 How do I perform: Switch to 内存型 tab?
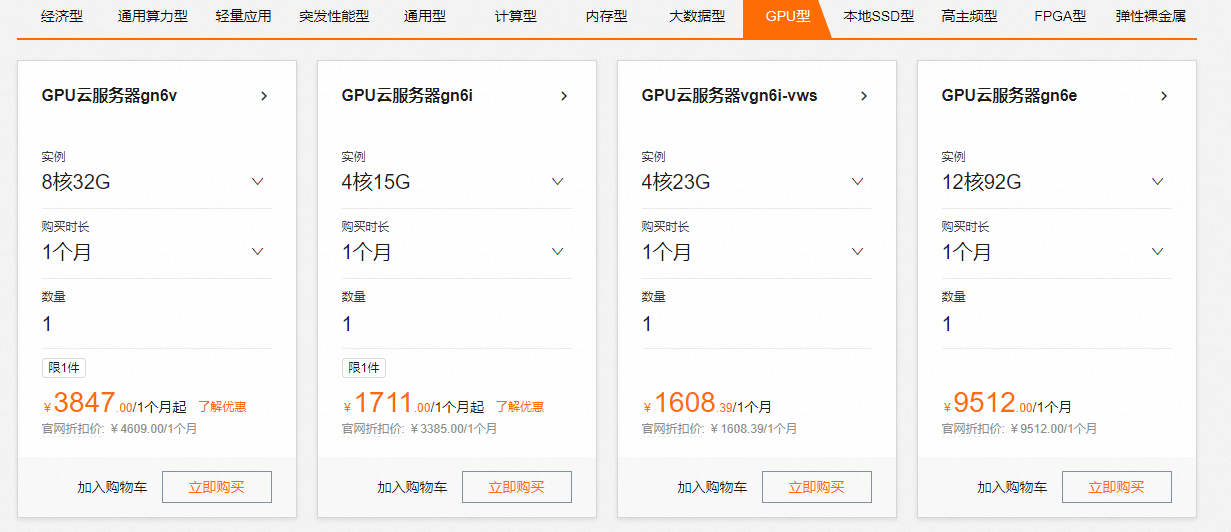coord(606,17)
